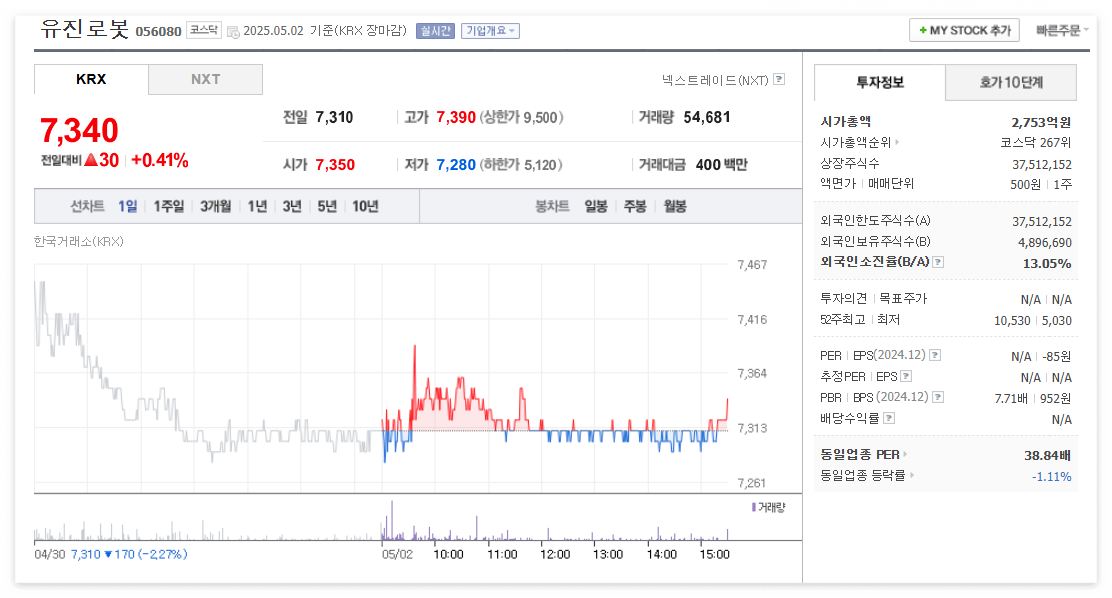Click the 배당수익률 question mark icon
Image resolution: width=1112 pixels, height=598 pixels.
click(891, 417)
